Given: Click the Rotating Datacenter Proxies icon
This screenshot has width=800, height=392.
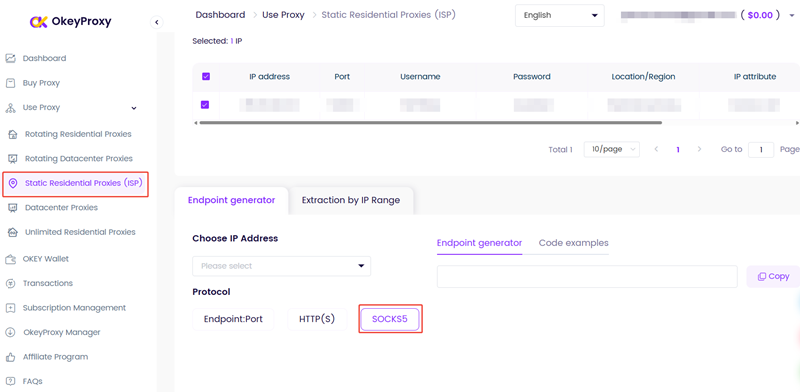Looking at the screenshot, I should [13, 159].
